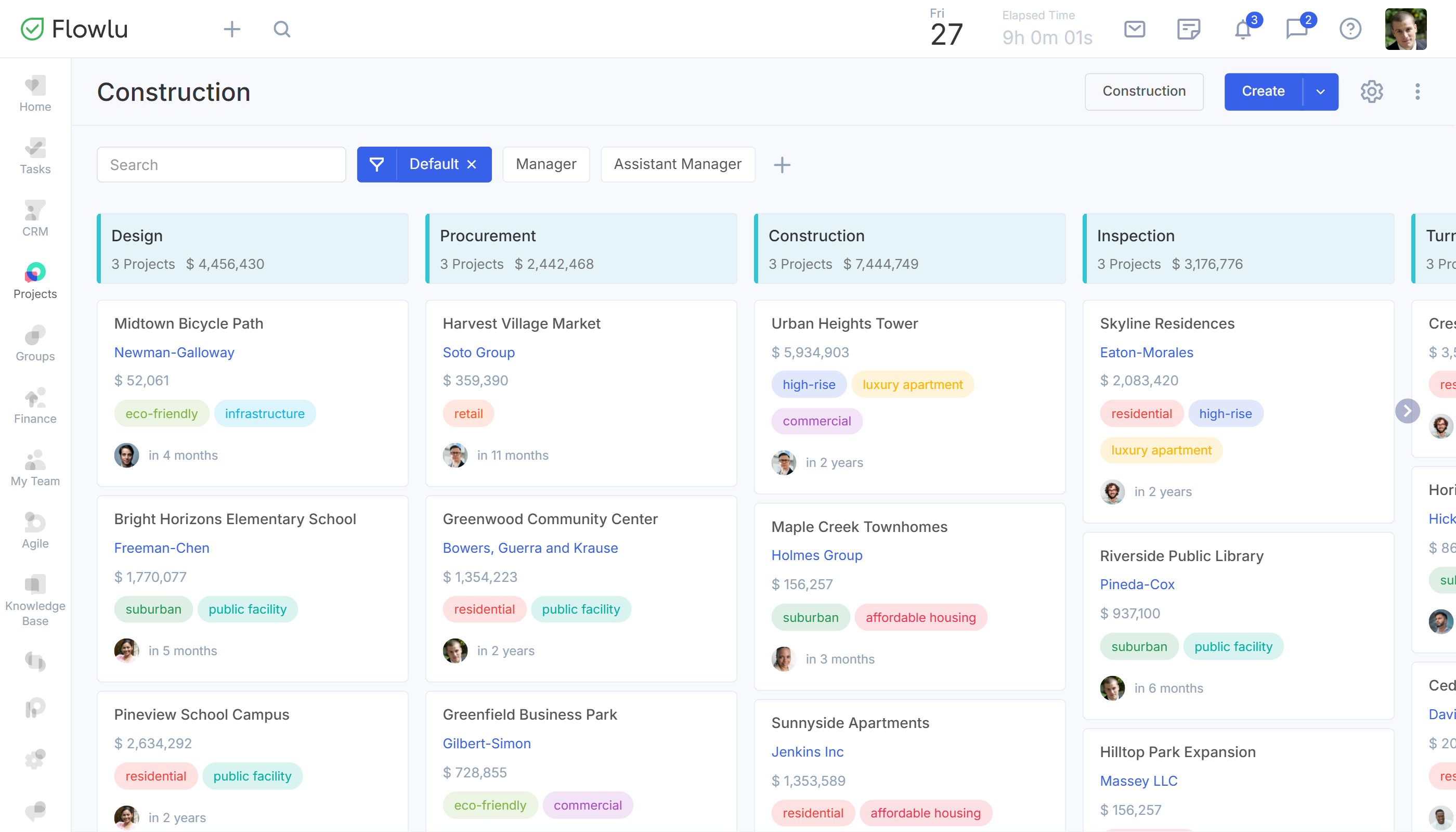Image resolution: width=1456 pixels, height=832 pixels.
Task: Click the add filter plus button
Action: click(x=782, y=165)
